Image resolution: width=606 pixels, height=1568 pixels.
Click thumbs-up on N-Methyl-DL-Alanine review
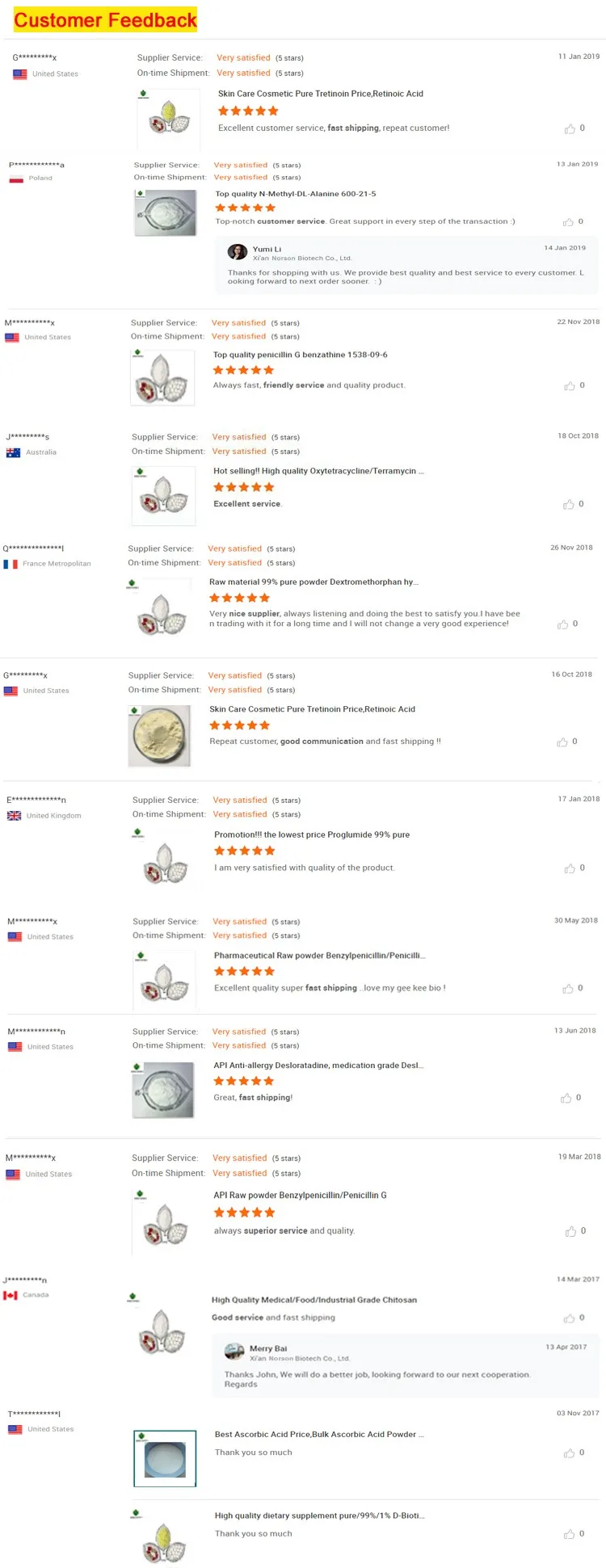pos(567,222)
